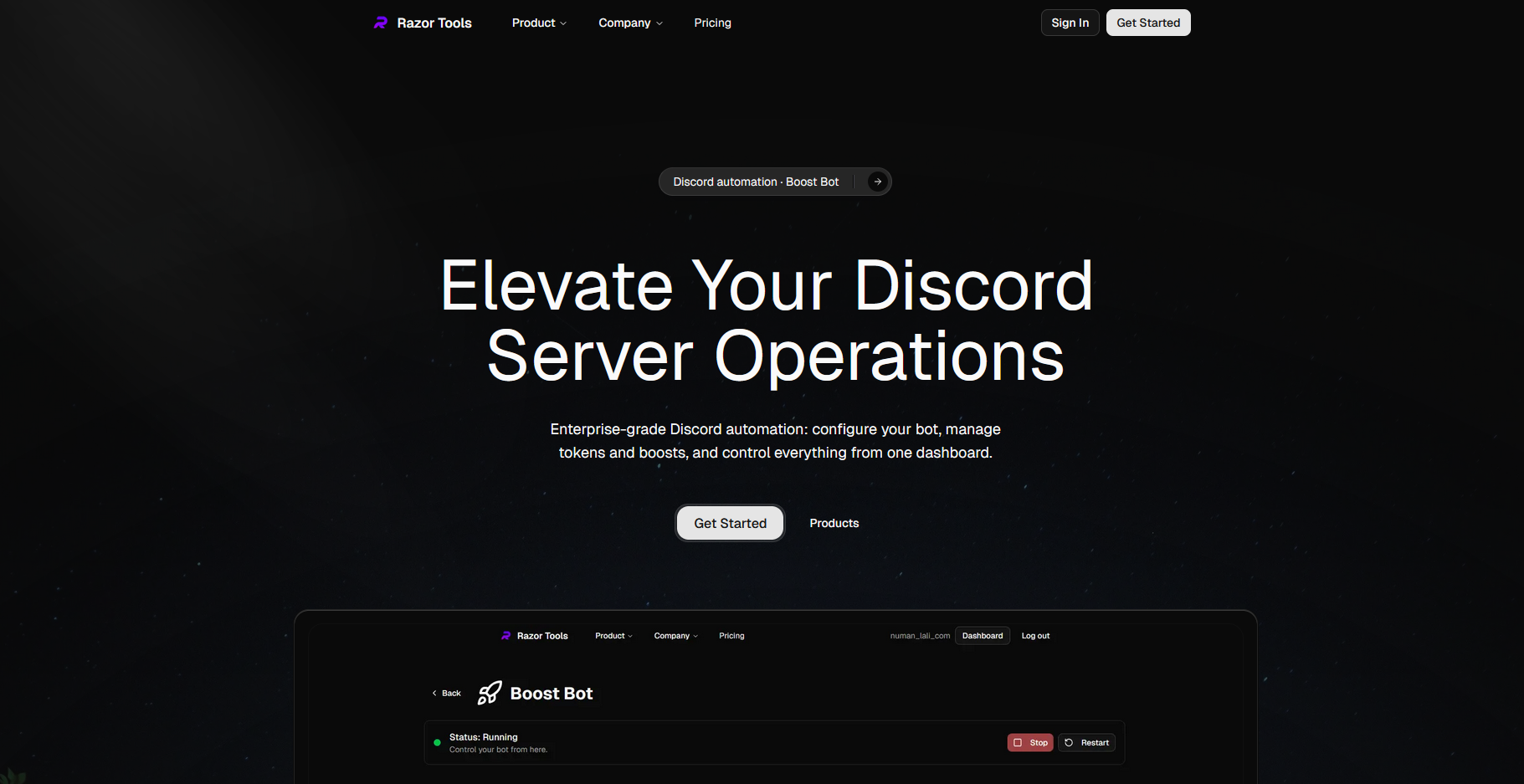Go to Pricing page from top navigation
Image resolution: width=1524 pixels, height=784 pixels.
712,23
